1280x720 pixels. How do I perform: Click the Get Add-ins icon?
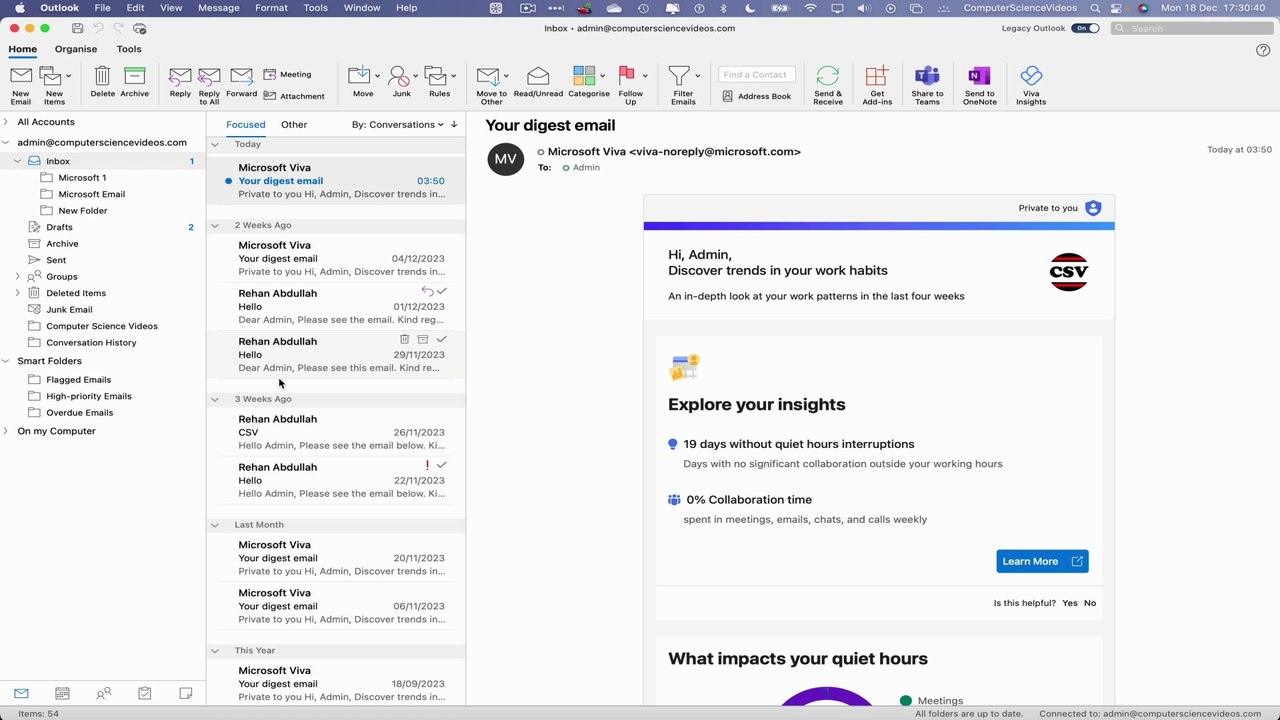[x=877, y=76]
